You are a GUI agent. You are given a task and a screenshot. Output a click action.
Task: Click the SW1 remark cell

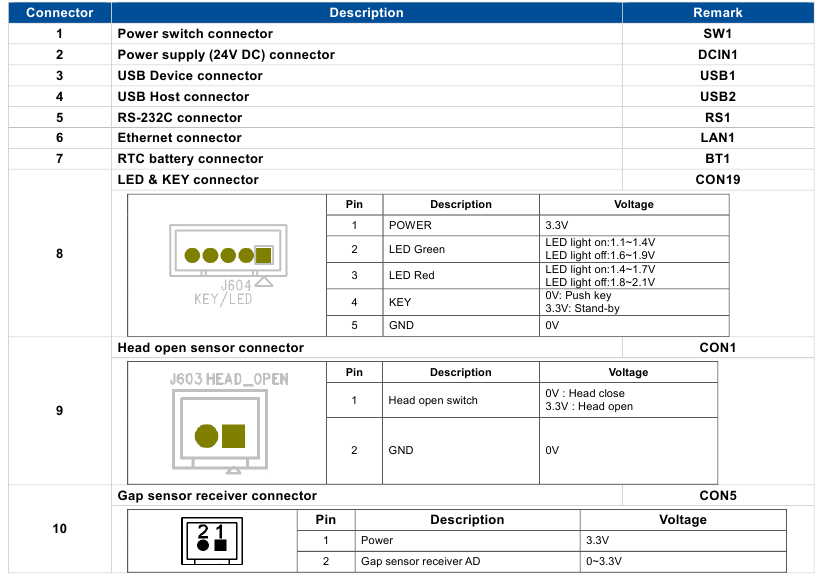[x=718, y=33]
